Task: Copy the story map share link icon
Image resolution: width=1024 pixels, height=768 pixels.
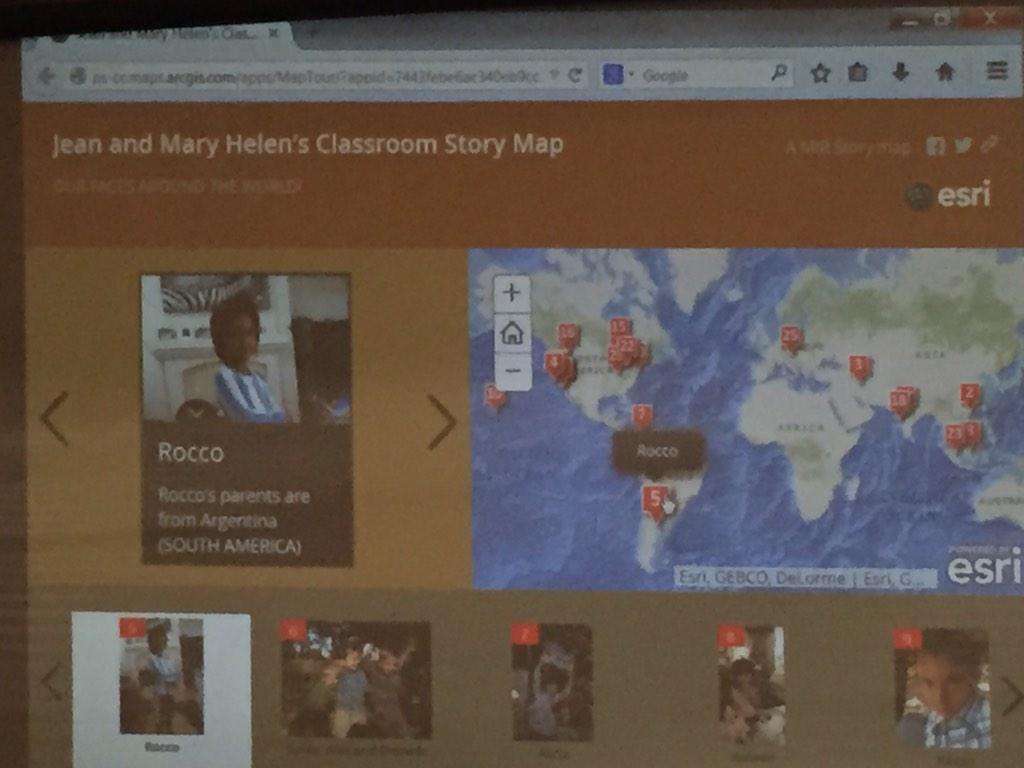Action: [x=989, y=144]
